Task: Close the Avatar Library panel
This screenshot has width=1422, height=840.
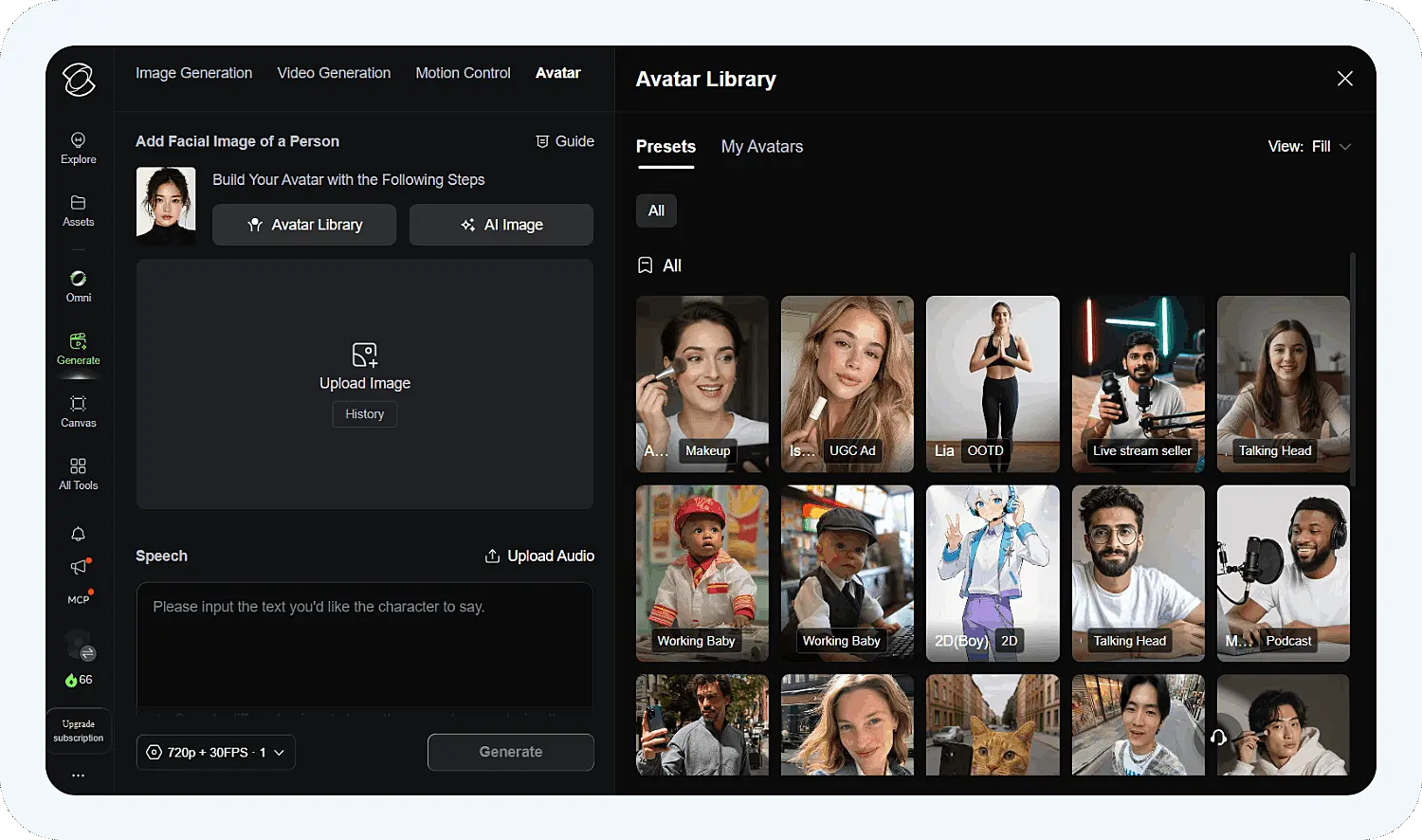Action: tap(1344, 79)
